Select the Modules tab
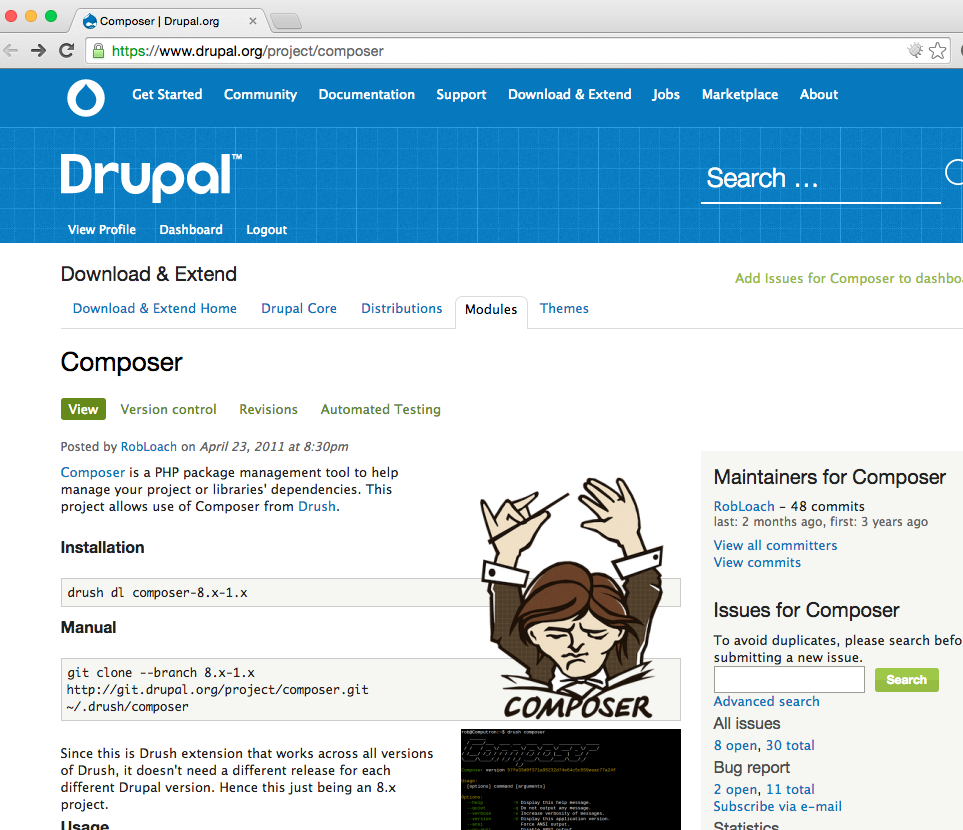963x830 pixels. point(491,310)
